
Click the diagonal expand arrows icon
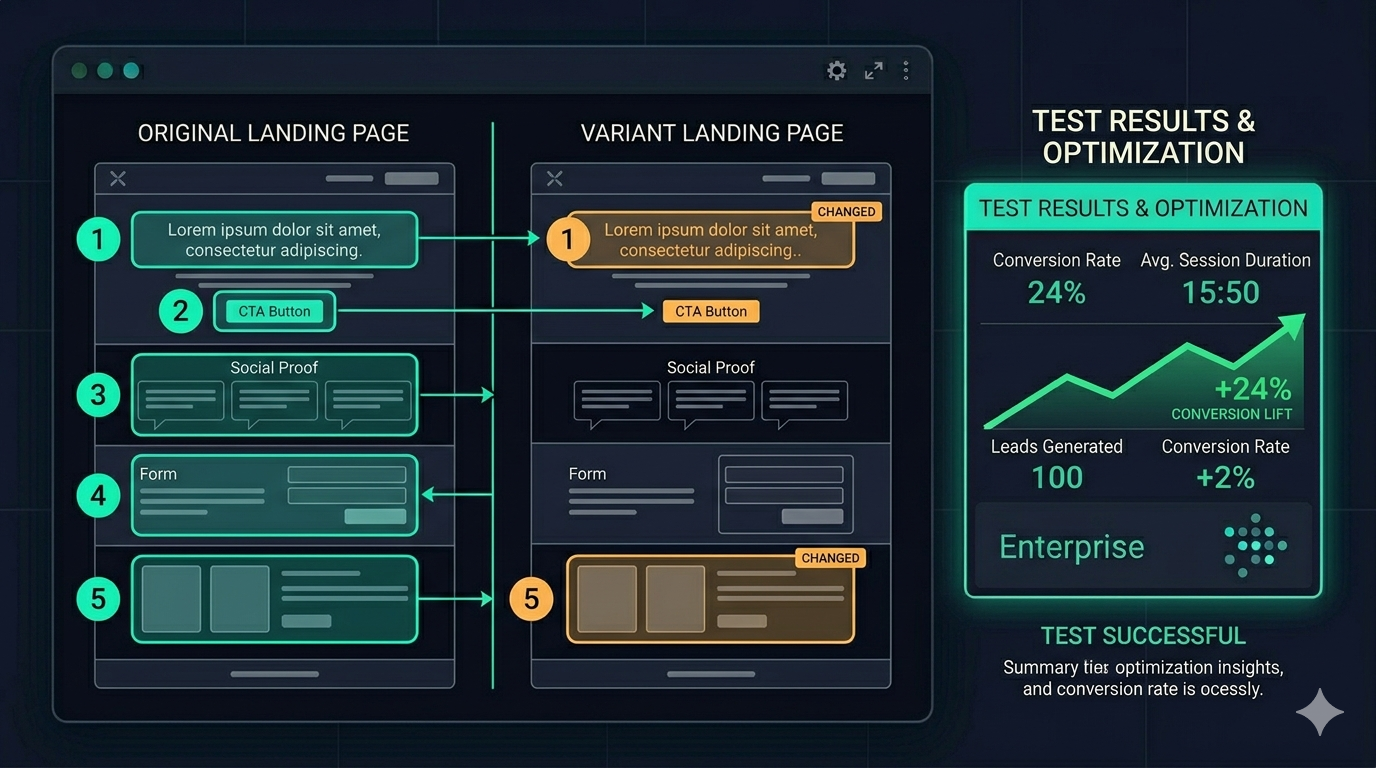(873, 70)
